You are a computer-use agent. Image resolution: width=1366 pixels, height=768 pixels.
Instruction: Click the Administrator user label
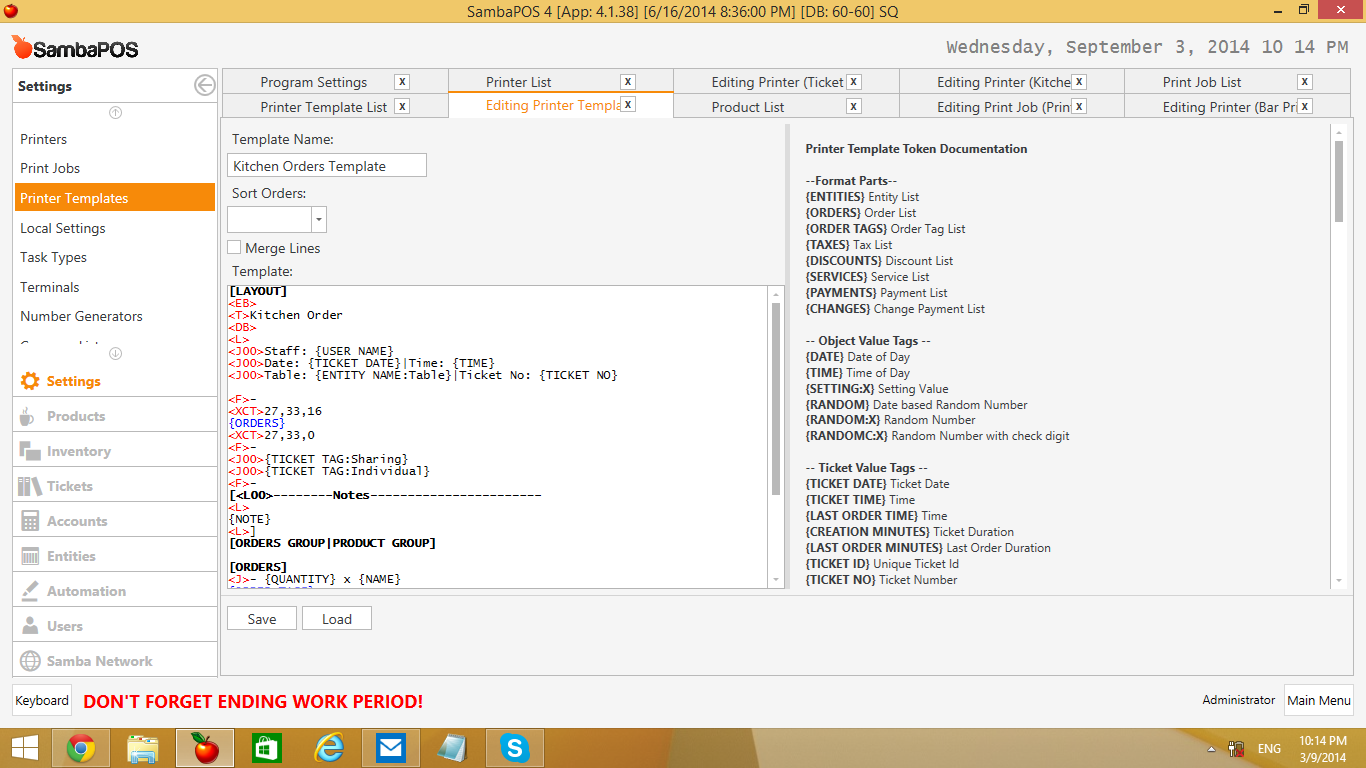[x=1239, y=700]
